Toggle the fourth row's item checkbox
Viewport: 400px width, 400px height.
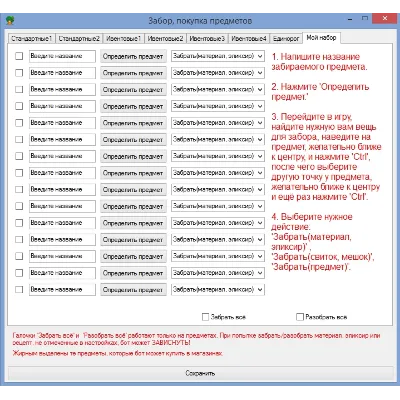tap(19, 106)
